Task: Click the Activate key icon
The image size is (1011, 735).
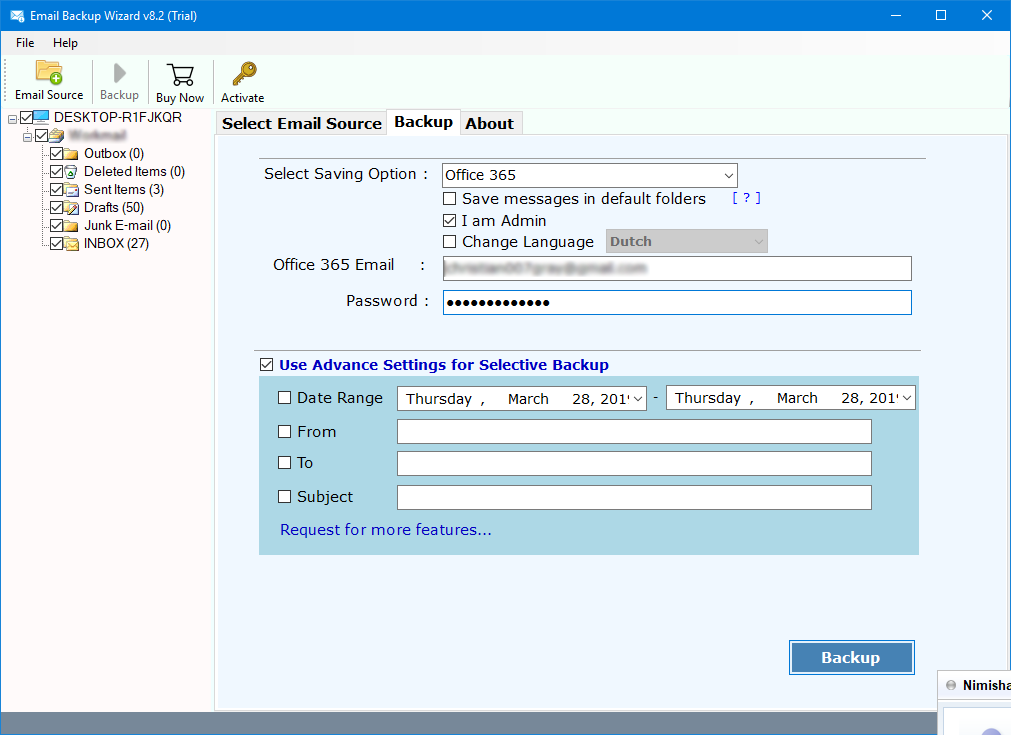Action: click(x=244, y=74)
